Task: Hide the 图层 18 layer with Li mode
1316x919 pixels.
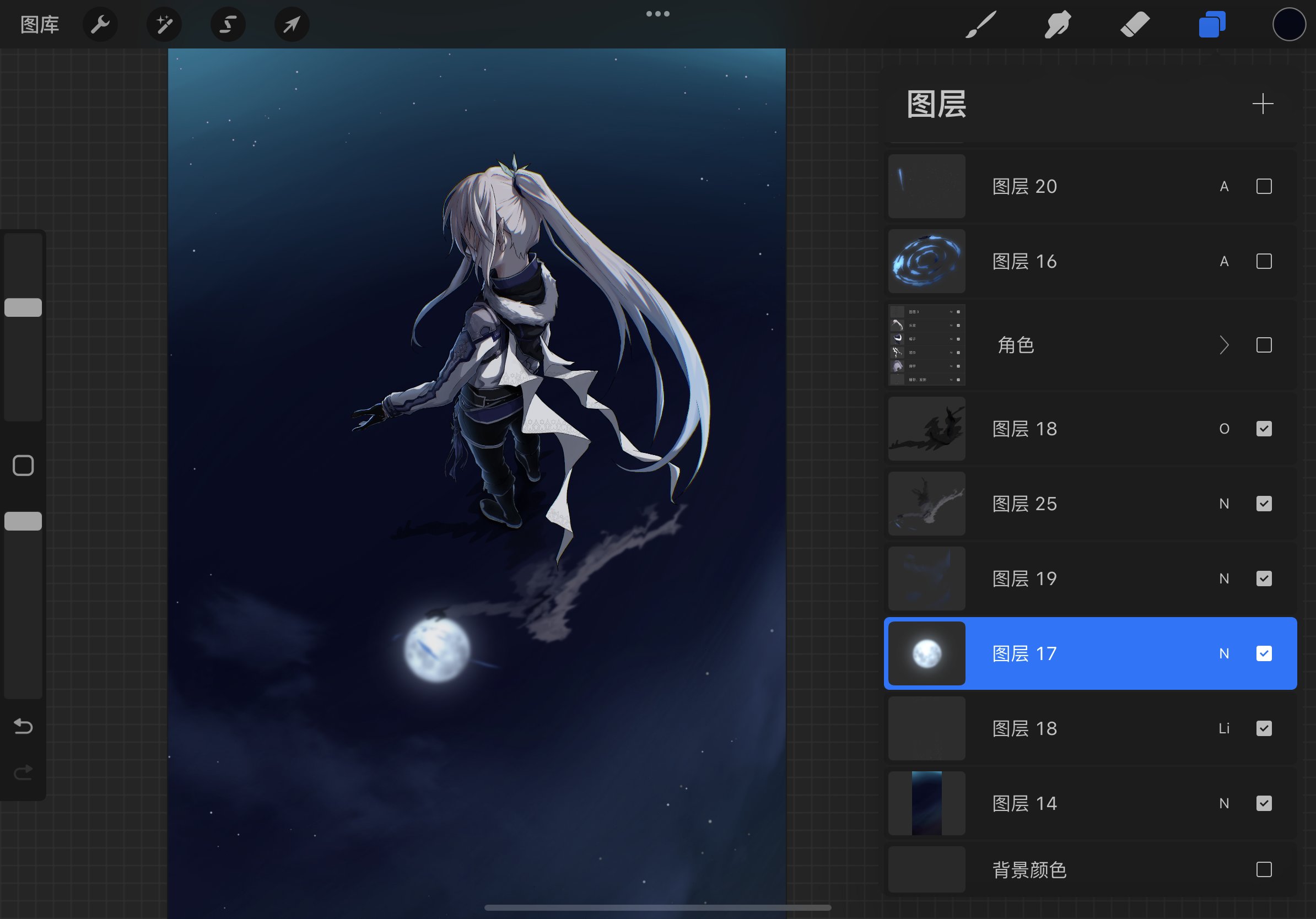Action: [1264, 728]
